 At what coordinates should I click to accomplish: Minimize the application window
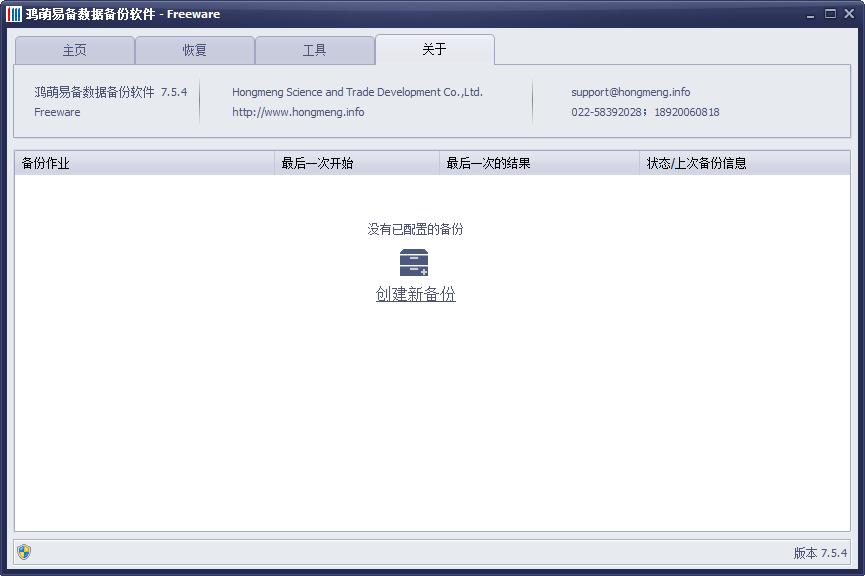(810, 14)
